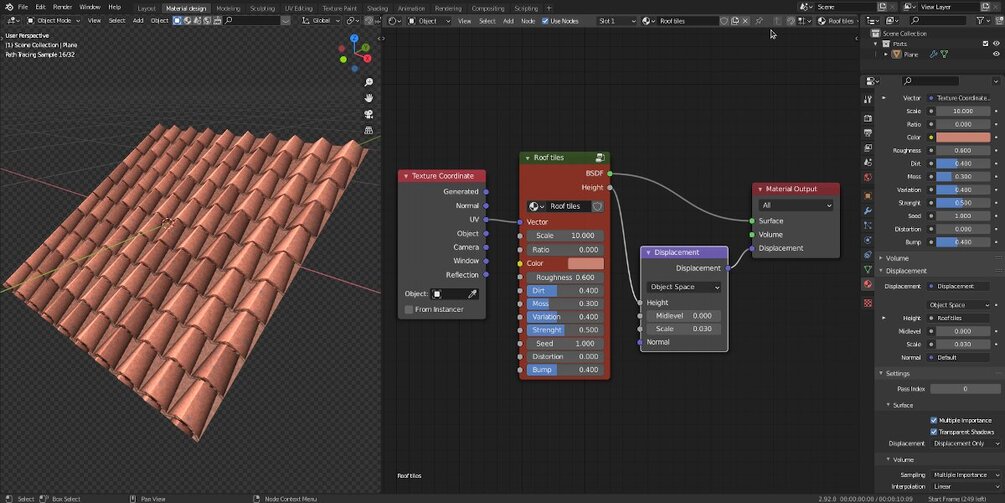Image resolution: width=1005 pixels, height=503 pixels.
Task: Click the Scale 0.030 field in Displacement node
Action: coord(683,329)
